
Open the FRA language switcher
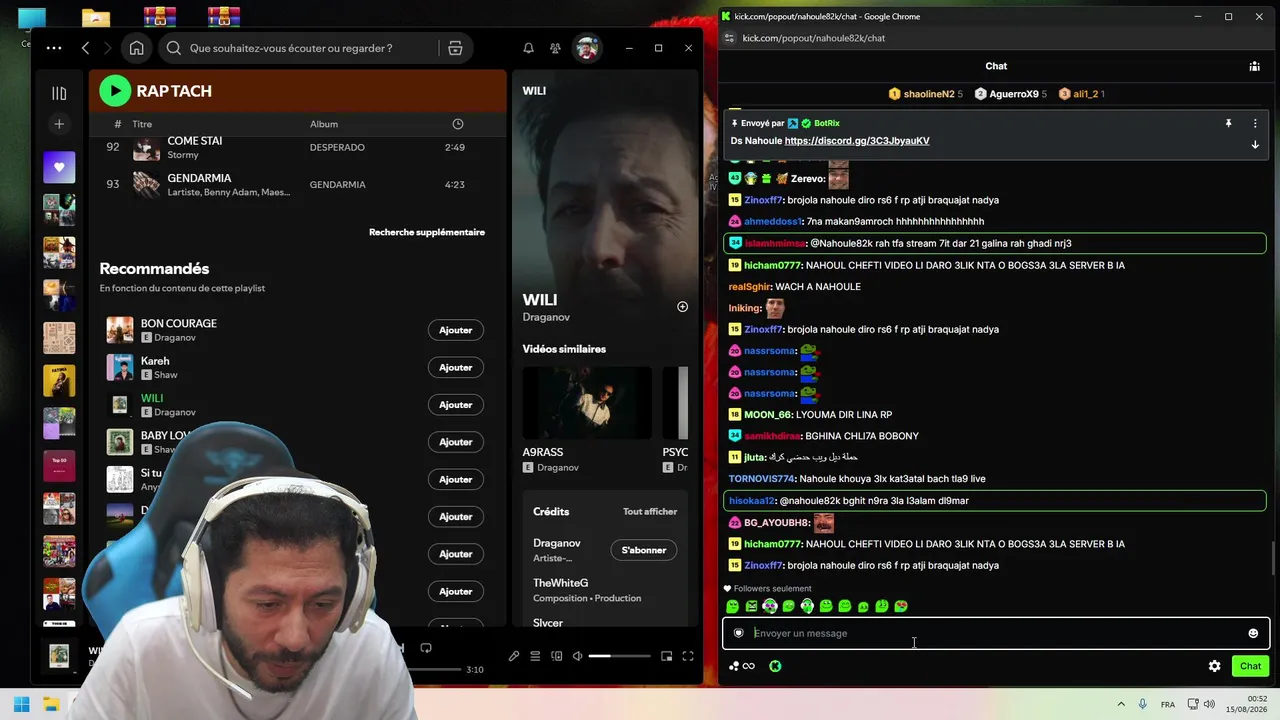click(x=1168, y=704)
